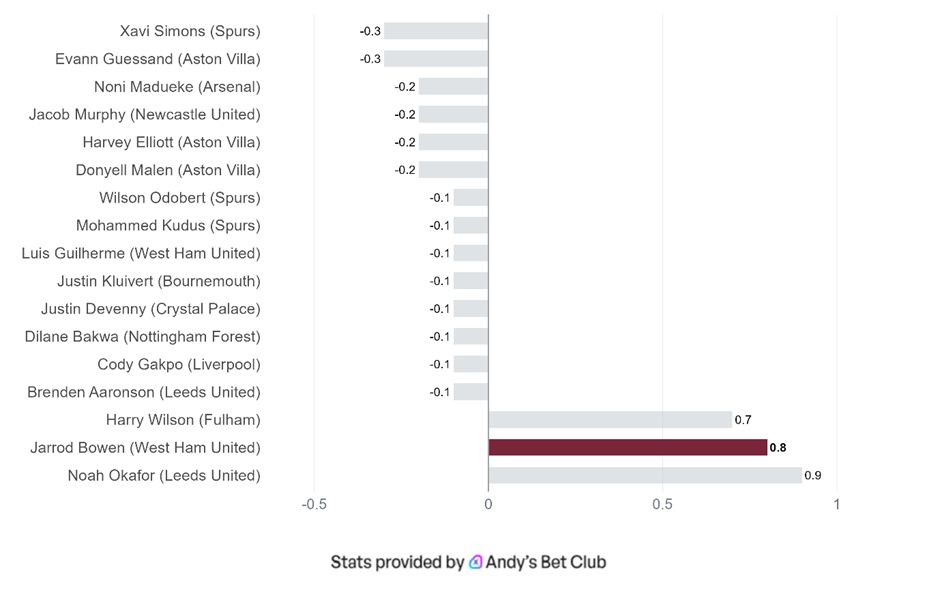Image resolution: width=940 pixels, height=598 pixels.
Task: Click the Cody Gakpo (Liverpool) label
Action: click(x=179, y=364)
